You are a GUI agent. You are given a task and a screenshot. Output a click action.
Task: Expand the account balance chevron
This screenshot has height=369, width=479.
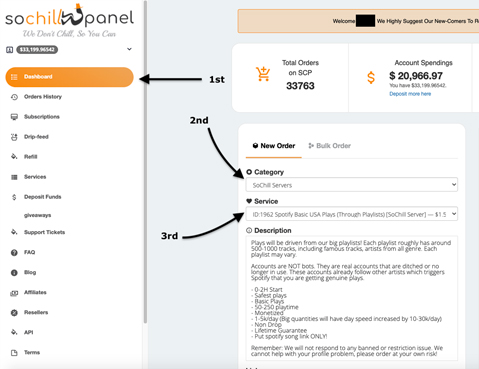point(129,49)
